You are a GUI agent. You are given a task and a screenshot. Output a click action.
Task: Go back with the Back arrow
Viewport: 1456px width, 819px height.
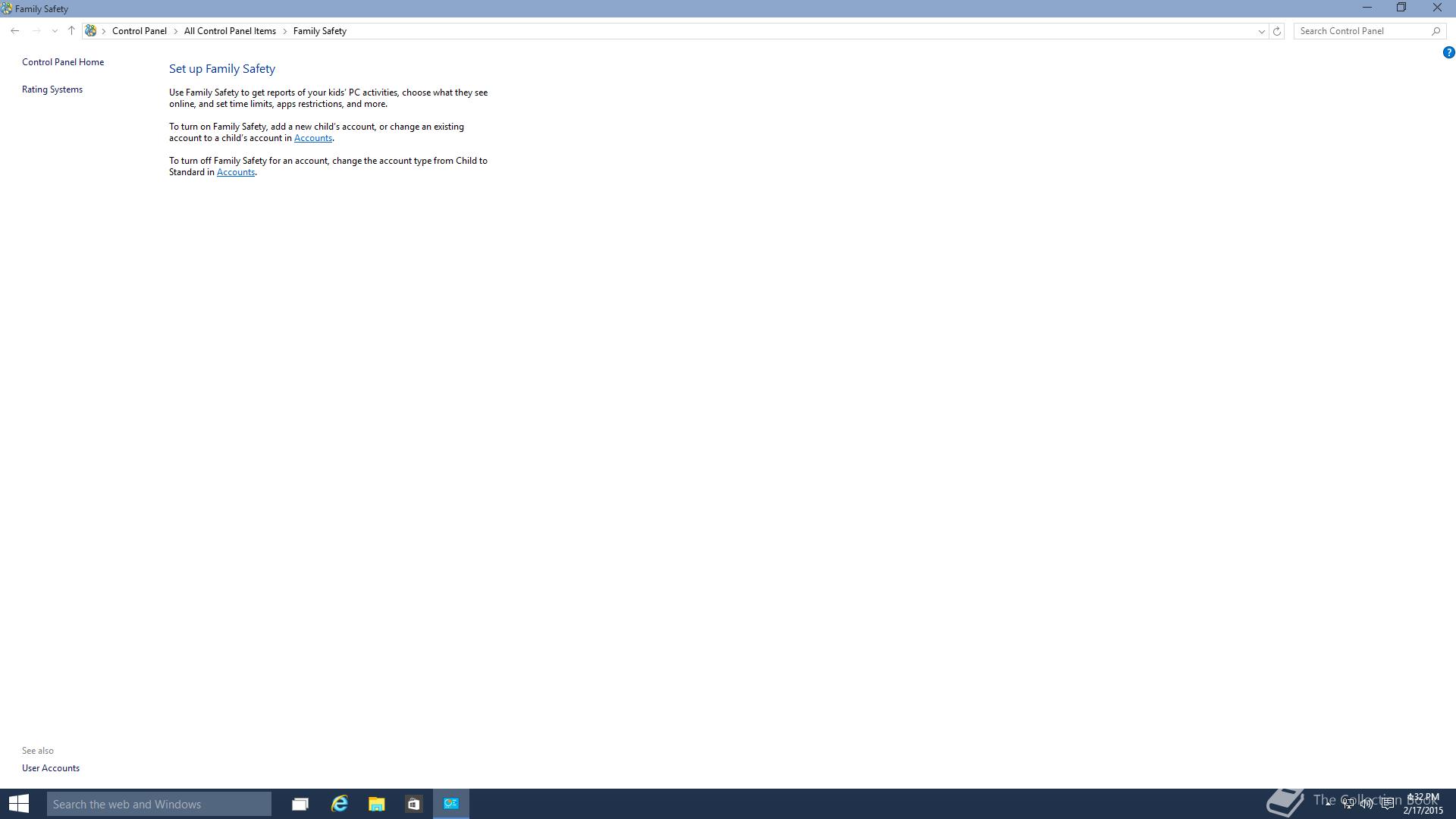pos(14,31)
